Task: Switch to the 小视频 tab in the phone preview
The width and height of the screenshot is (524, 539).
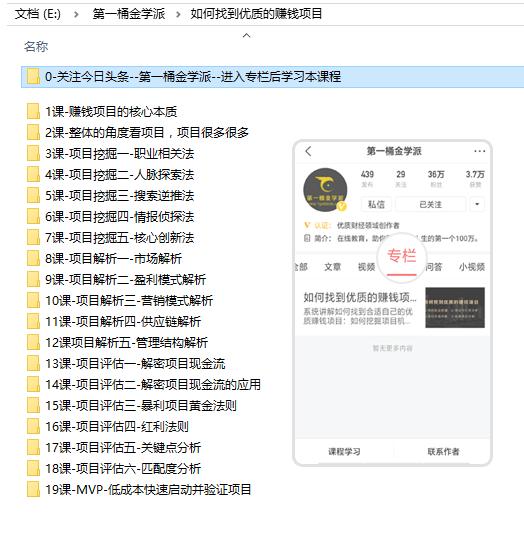Action: (472, 267)
